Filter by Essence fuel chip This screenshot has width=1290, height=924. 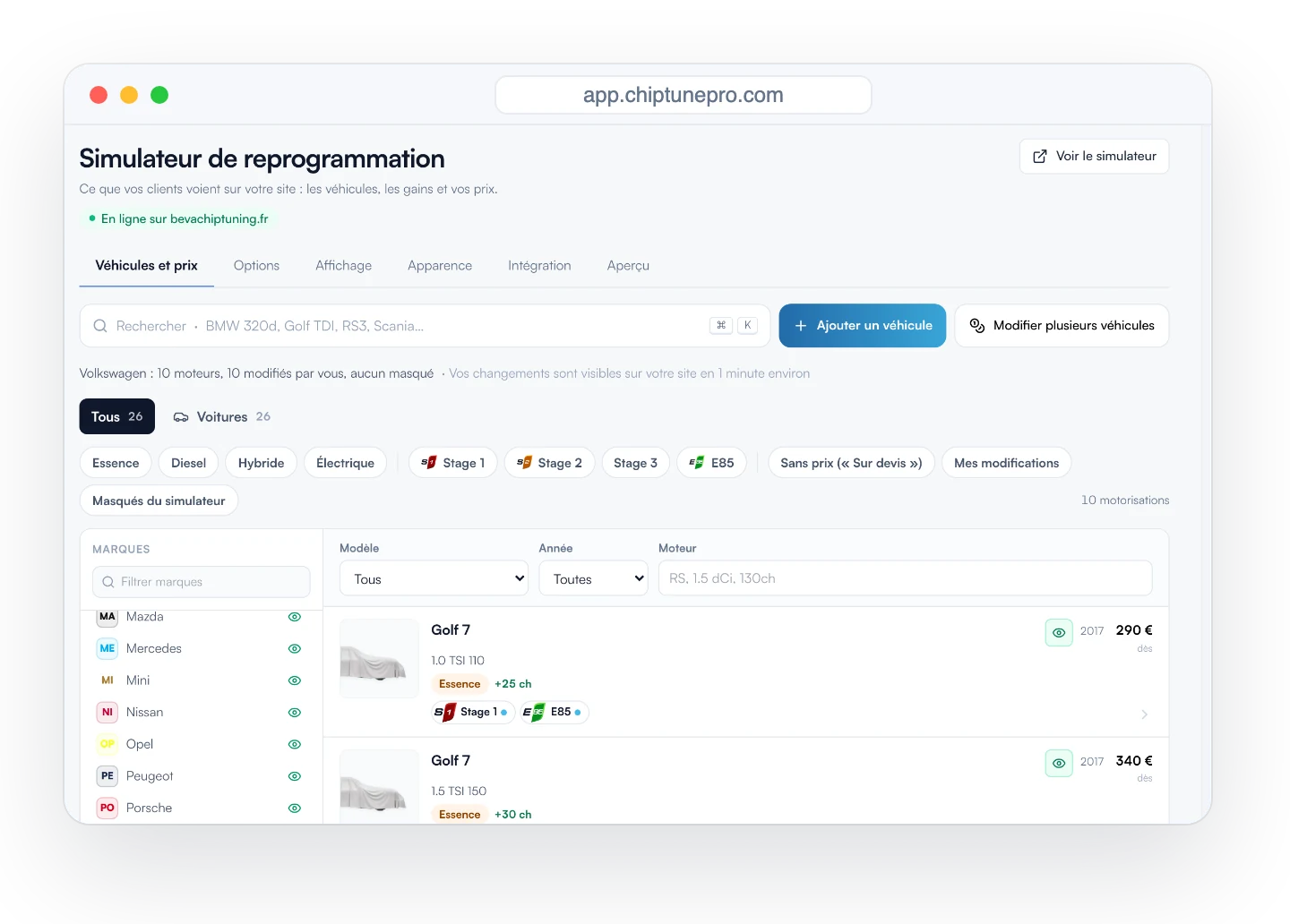[x=116, y=463]
